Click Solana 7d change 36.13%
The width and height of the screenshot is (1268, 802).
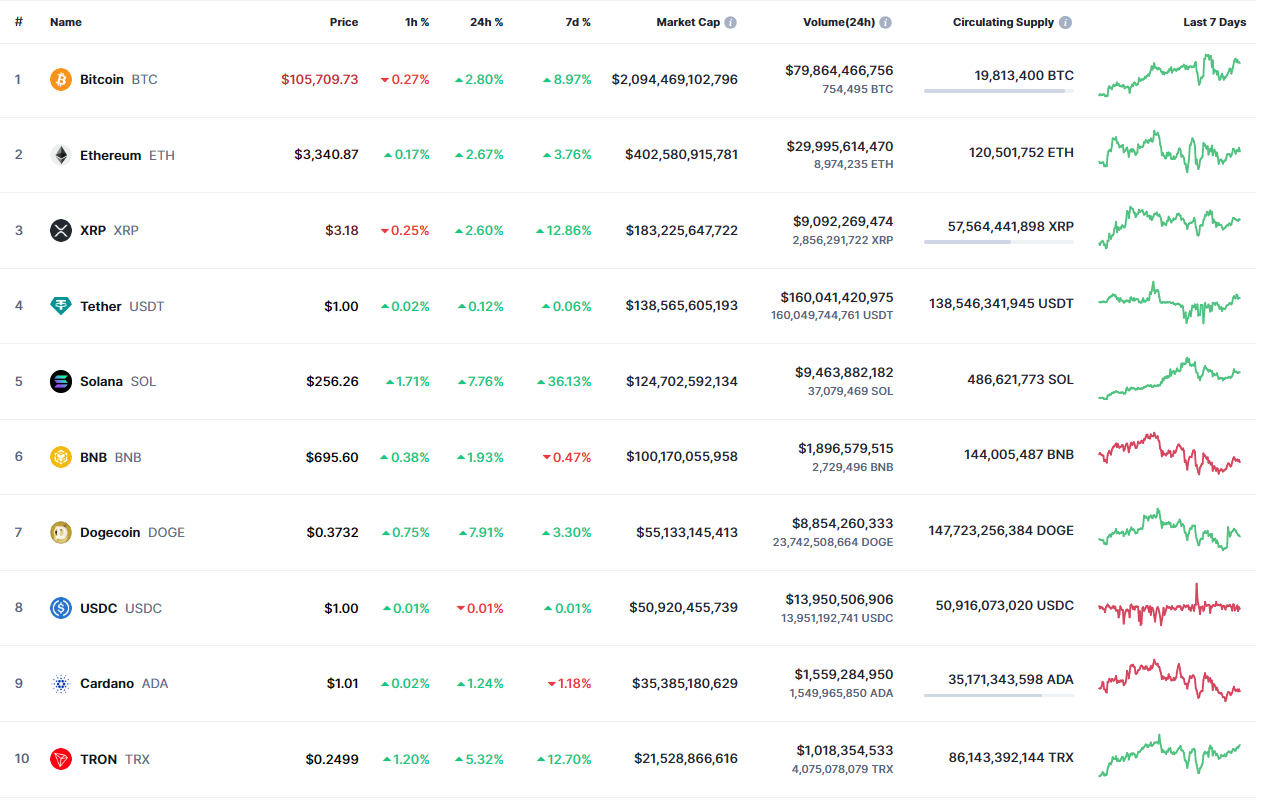click(563, 381)
